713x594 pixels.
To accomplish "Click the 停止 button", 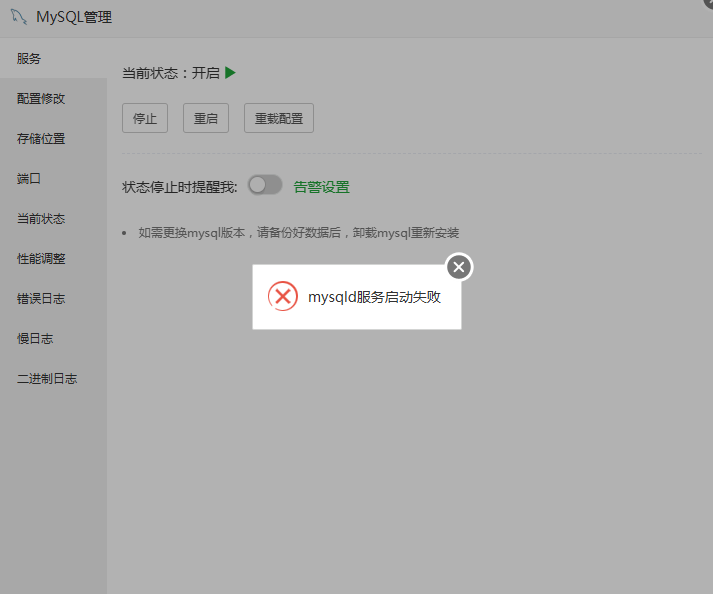I will pyautogui.click(x=145, y=118).
